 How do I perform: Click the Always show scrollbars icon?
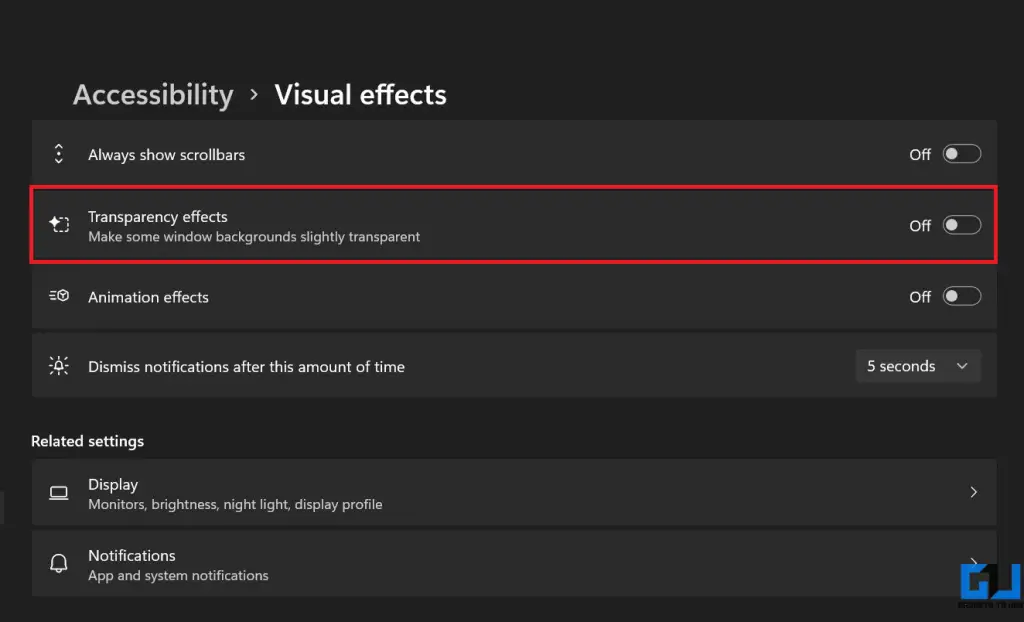pyautogui.click(x=58, y=154)
